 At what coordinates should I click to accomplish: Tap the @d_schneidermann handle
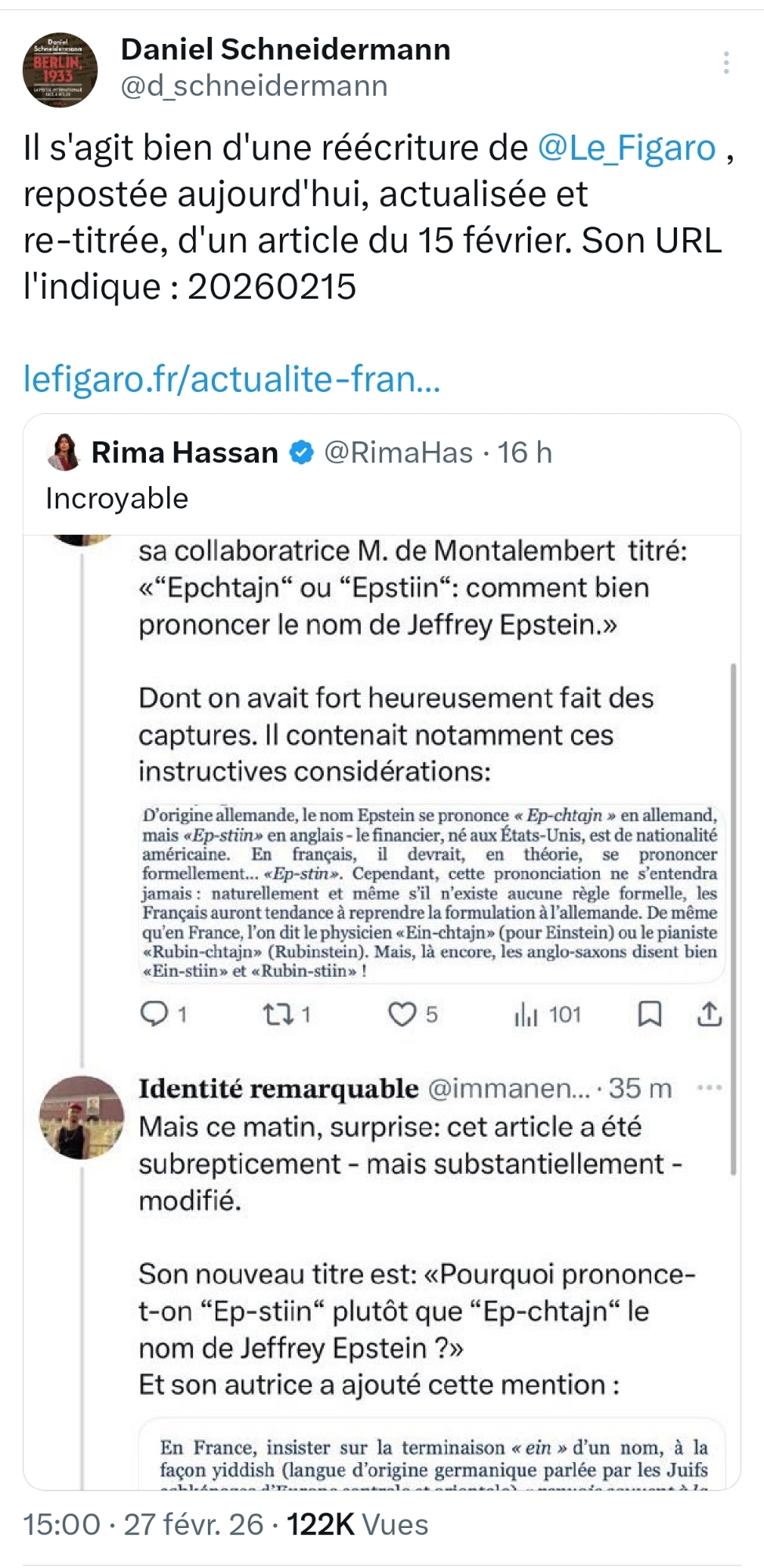pyautogui.click(x=254, y=85)
